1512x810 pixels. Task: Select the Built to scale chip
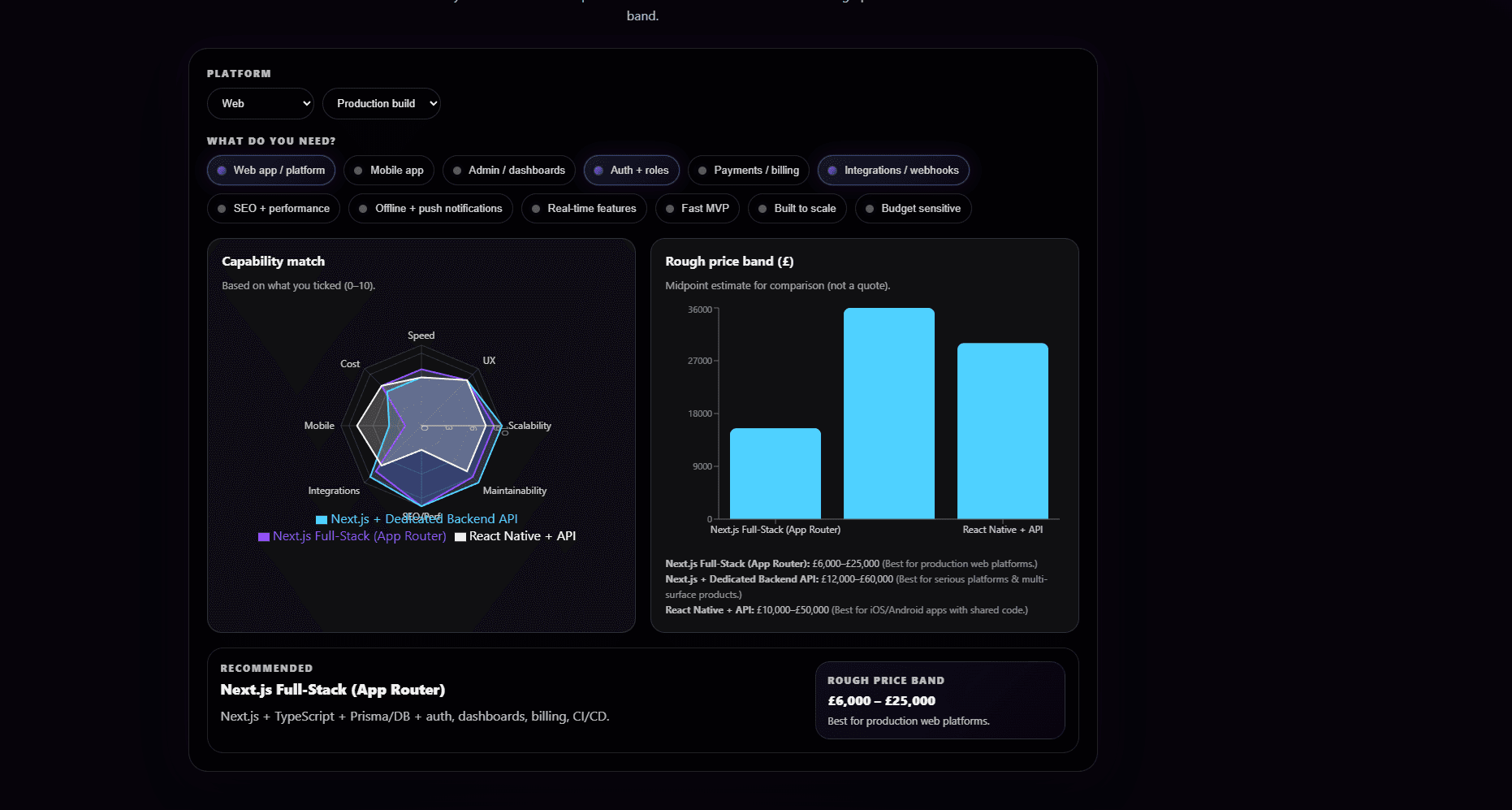tap(797, 209)
